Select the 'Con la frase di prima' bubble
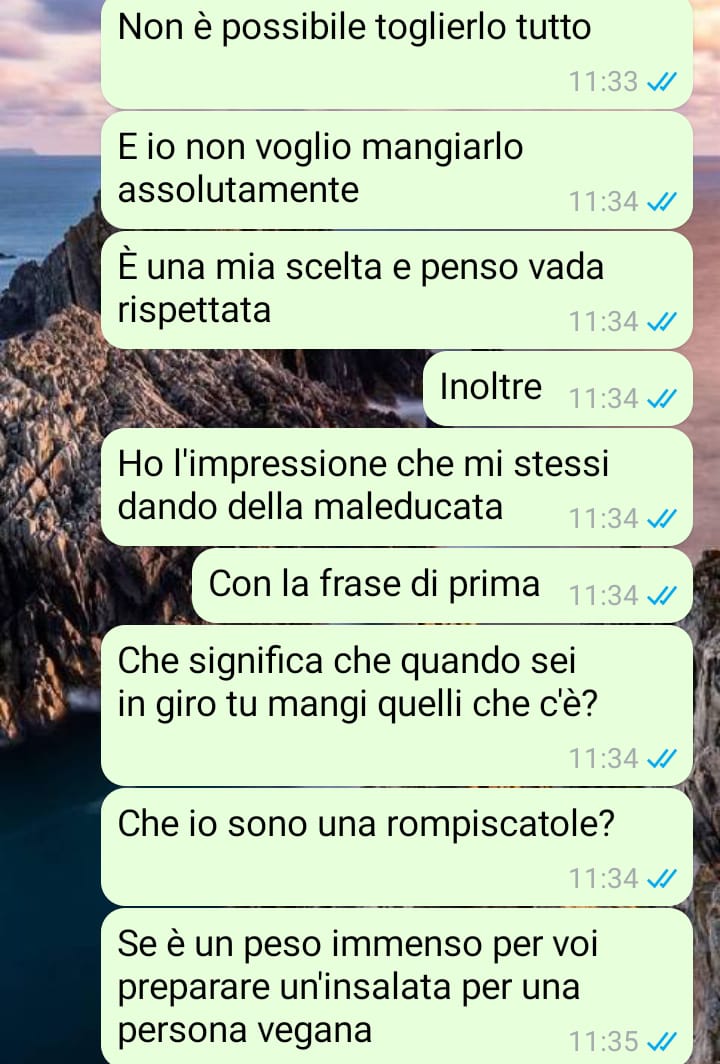This screenshot has height=1064, width=720. pos(442,586)
